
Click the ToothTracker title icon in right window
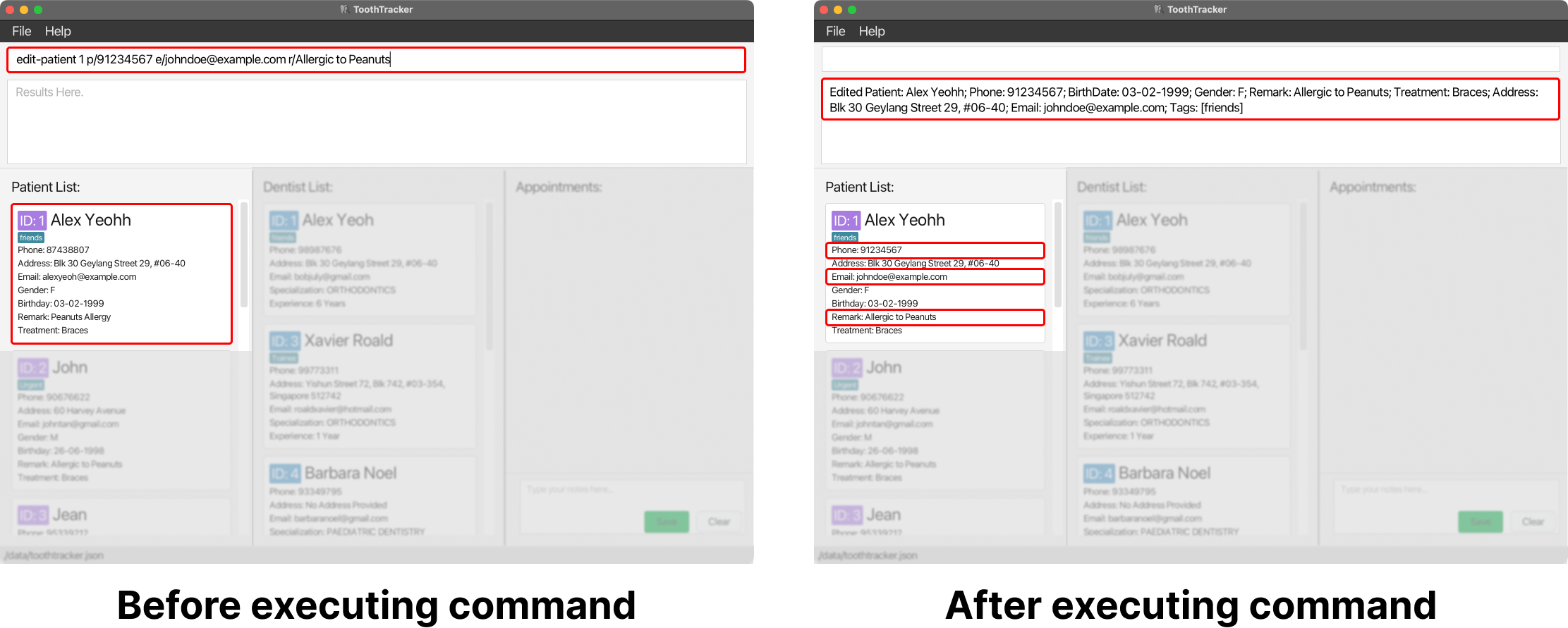click(x=1158, y=9)
